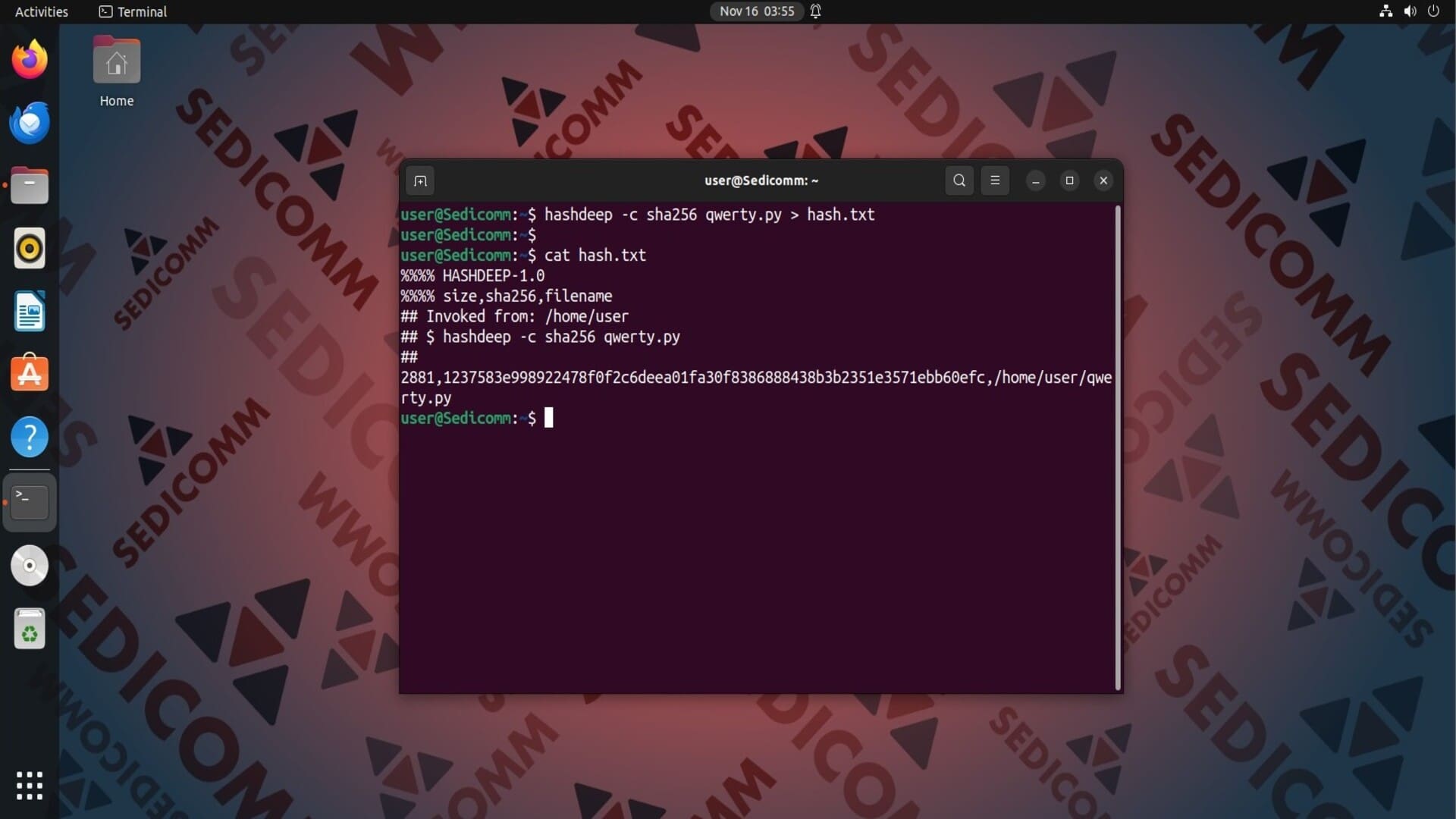Toggle the notifications bell indicator
This screenshot has height=819, width=1456.
816,11
